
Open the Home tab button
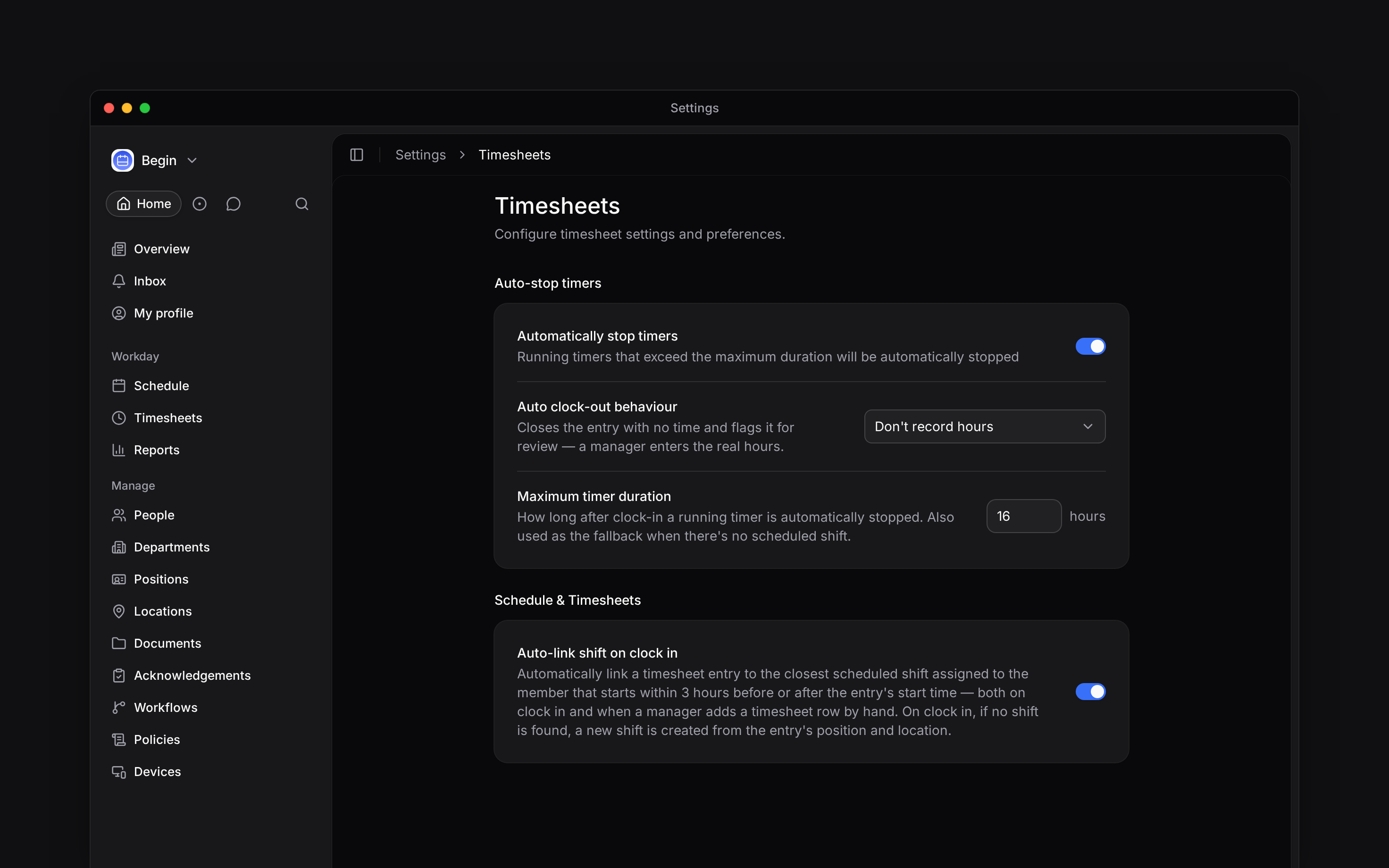[143, 204]
